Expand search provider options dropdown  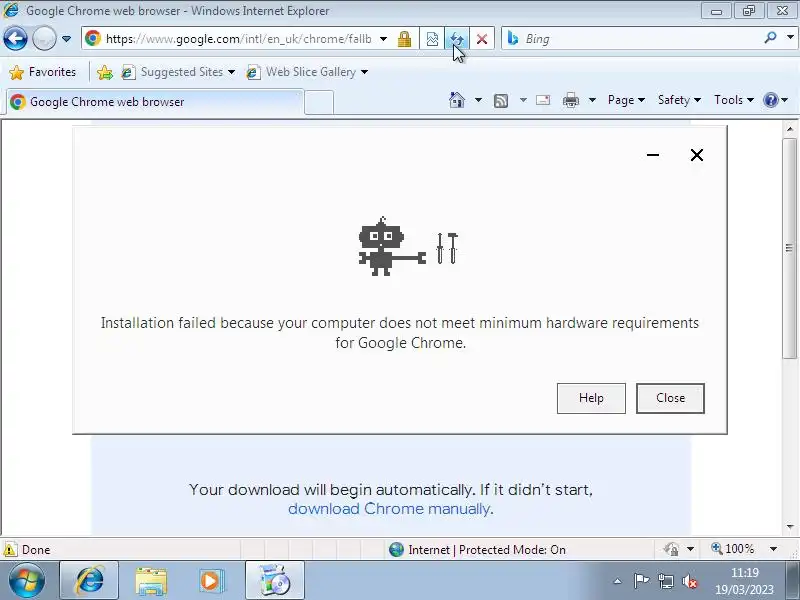790,38
